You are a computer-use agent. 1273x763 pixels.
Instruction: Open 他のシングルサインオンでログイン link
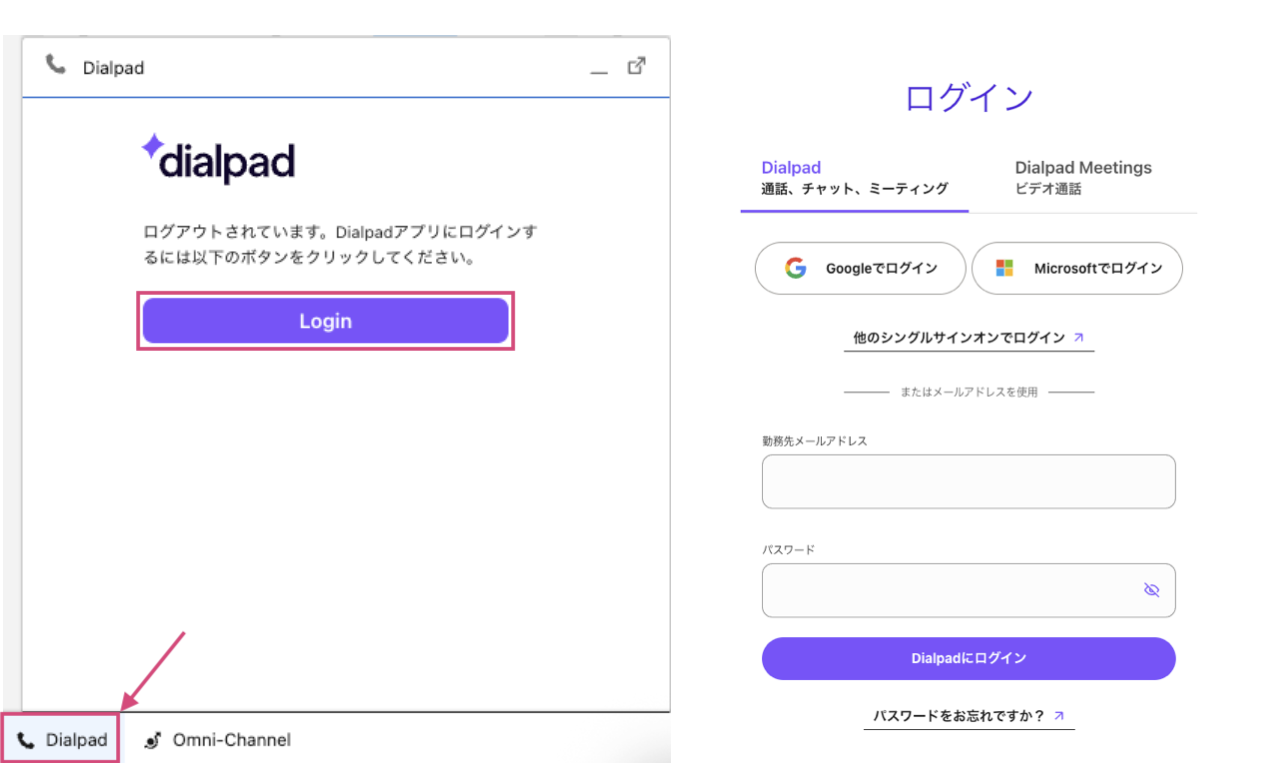click(x=969, y=338)
